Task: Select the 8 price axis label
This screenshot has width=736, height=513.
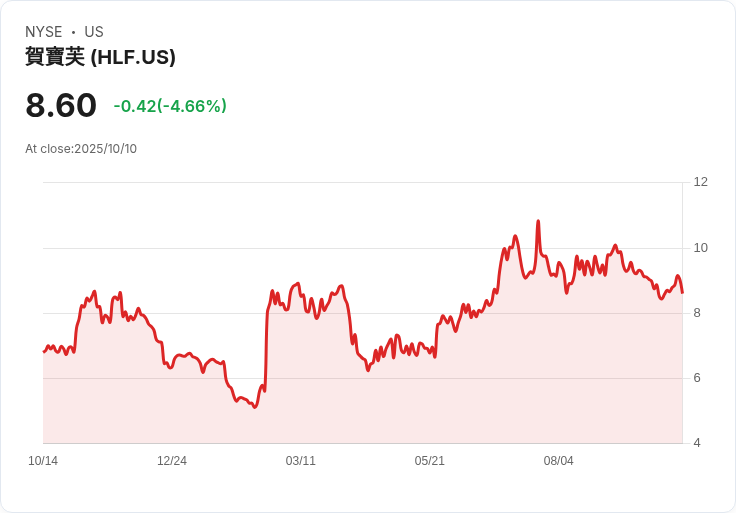Action: (697, 313)
